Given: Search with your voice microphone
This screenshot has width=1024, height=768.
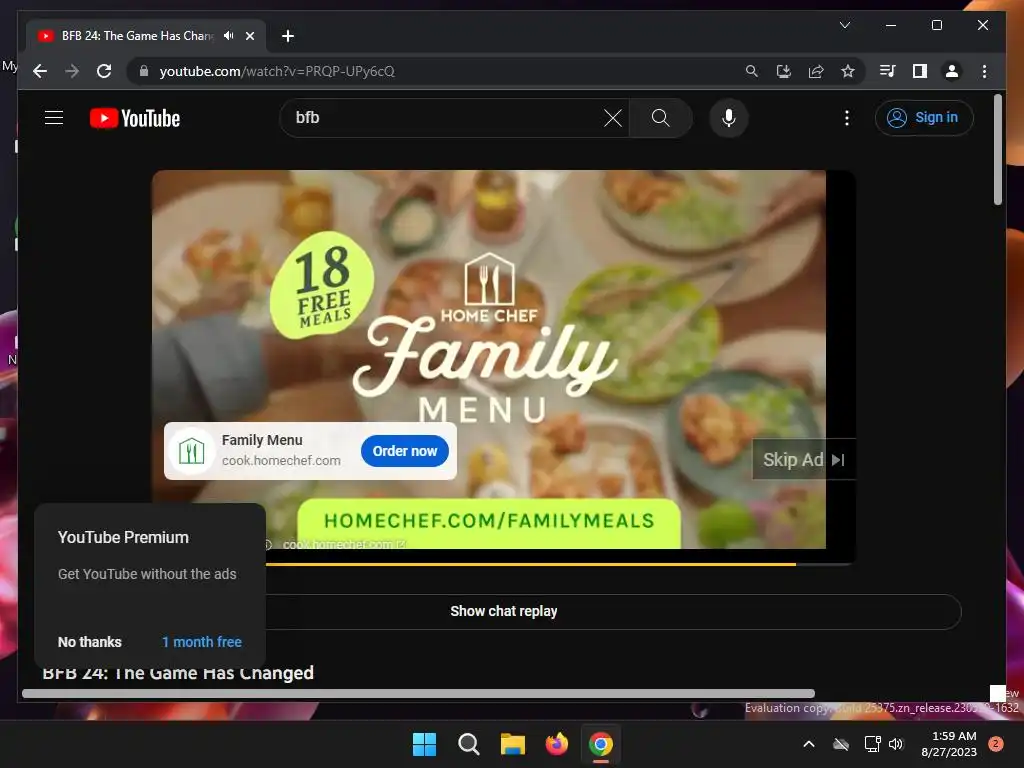Looking at the screenshot, I should 729,118.
